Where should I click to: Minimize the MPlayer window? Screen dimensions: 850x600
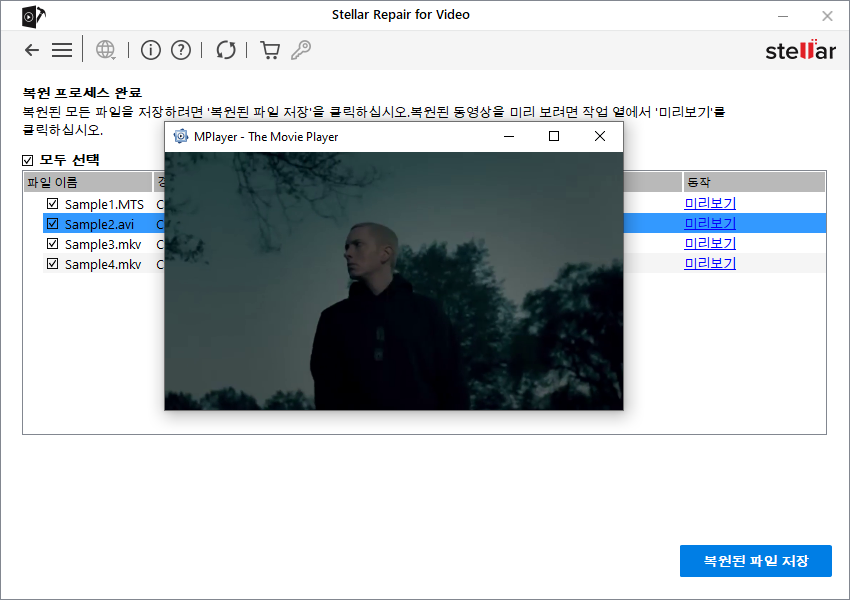(508, 137)
